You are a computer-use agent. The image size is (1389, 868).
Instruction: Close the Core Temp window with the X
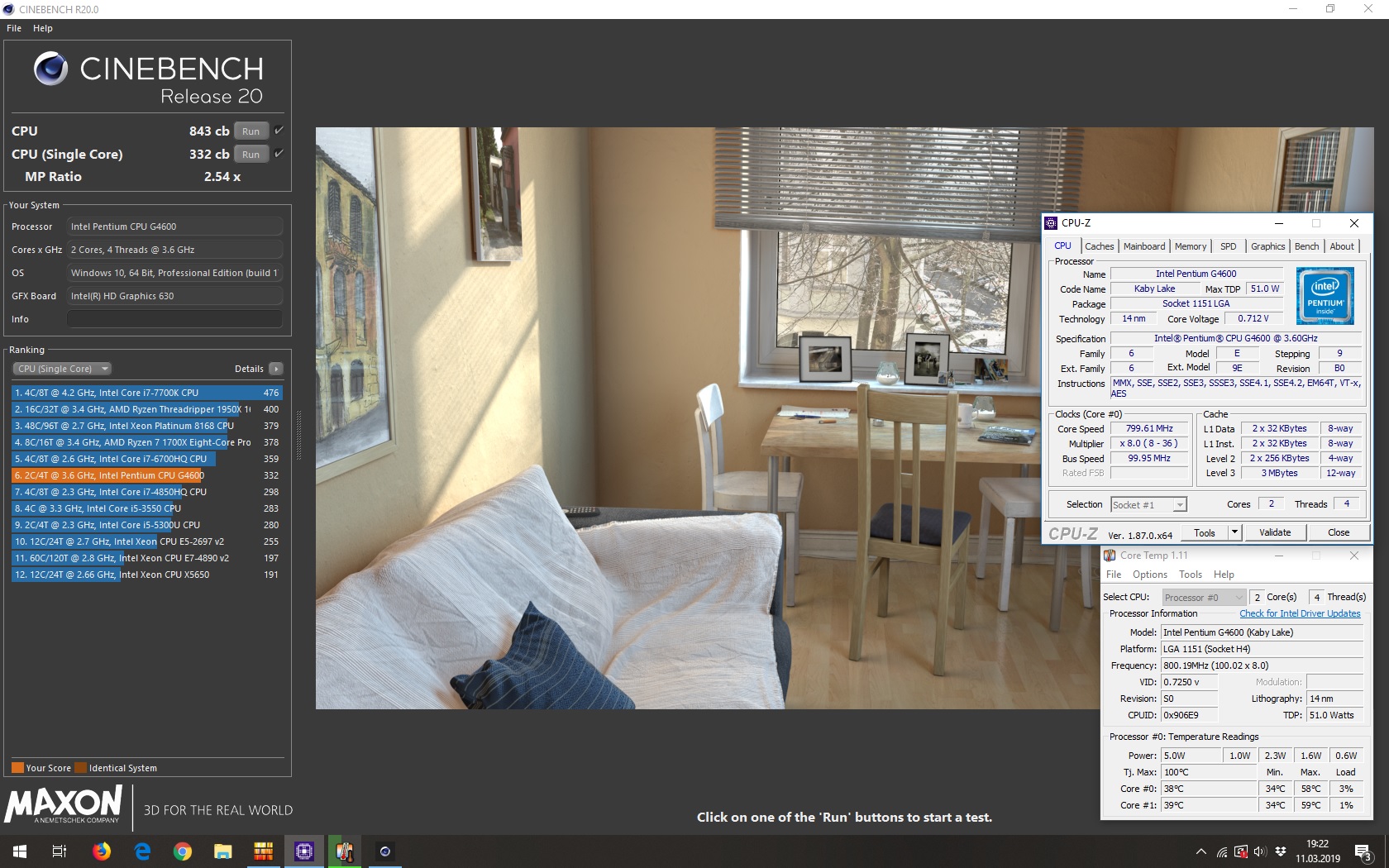tap(1354, 556)
